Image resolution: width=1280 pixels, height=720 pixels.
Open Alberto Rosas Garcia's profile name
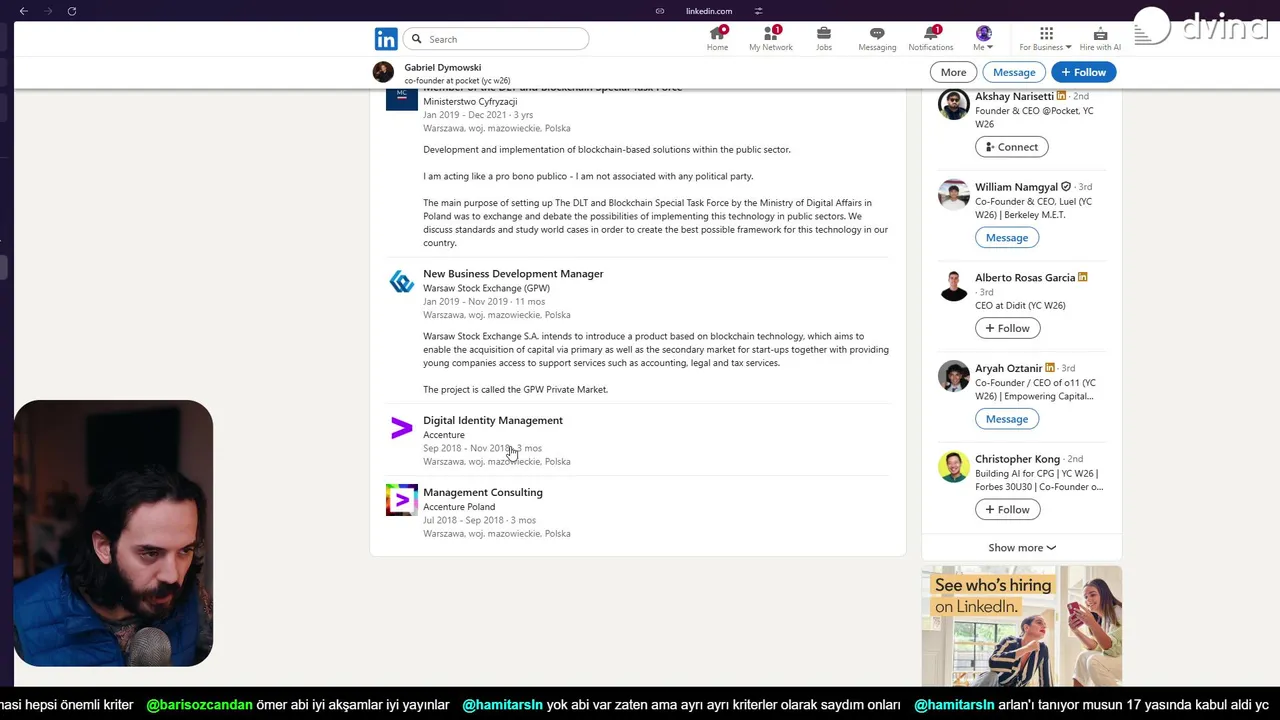click(x=1025, y=277)
